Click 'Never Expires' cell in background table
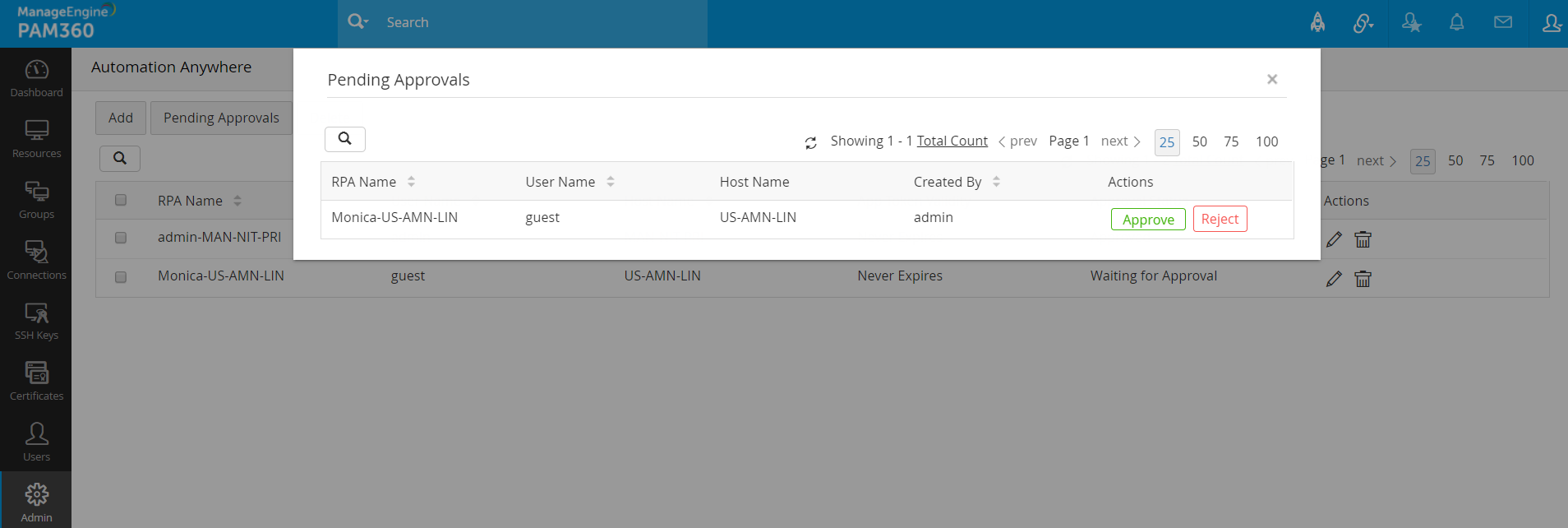 coord(900,276)
